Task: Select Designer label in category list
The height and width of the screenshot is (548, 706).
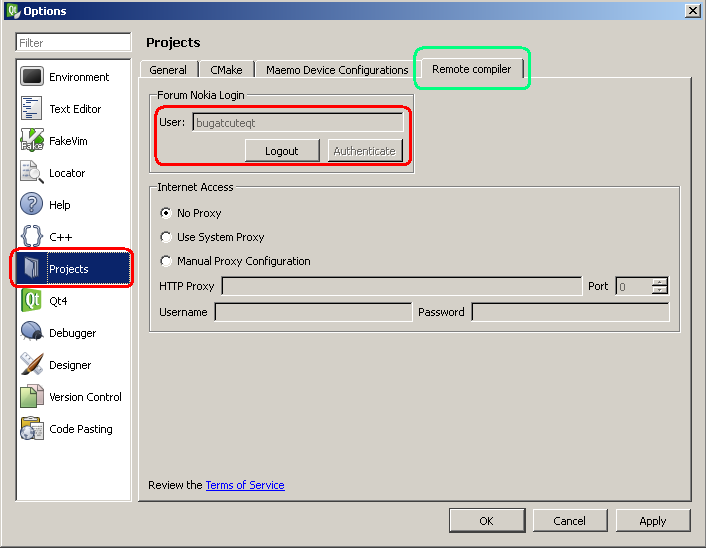Action: 70,365
